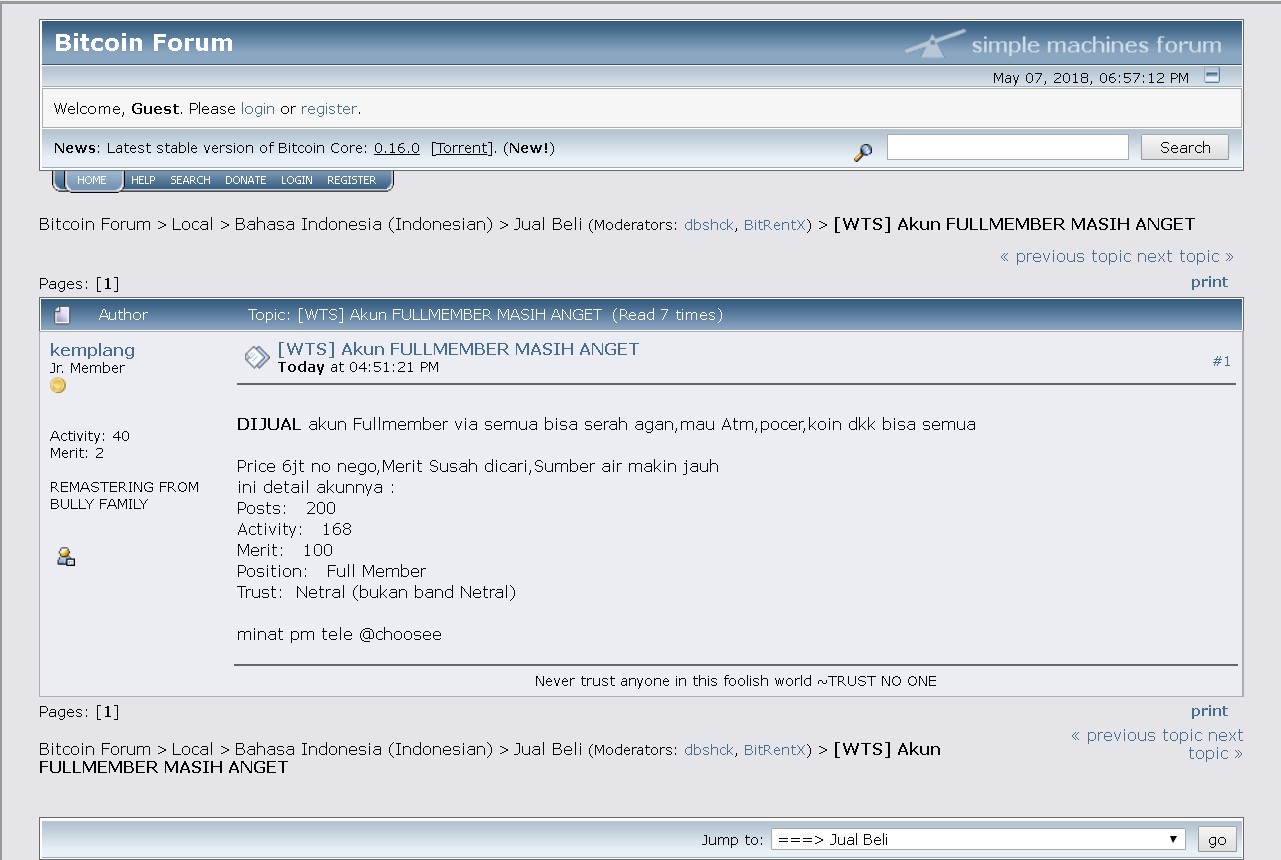Click the topic page icon in the Author header
This screenshot has height=860, width=1281.
[x=62, y=315]
